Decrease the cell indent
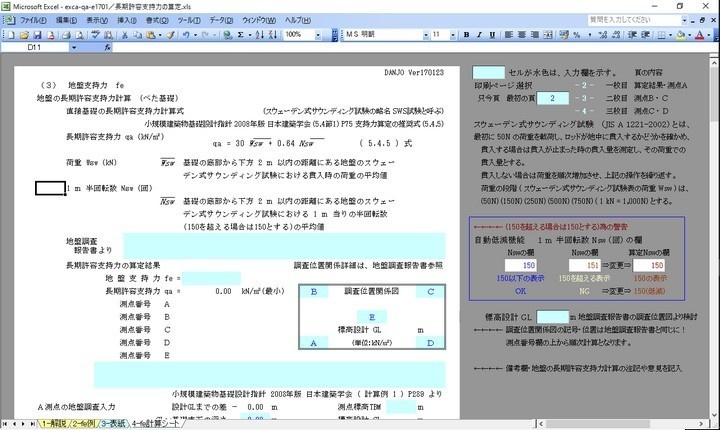The height and width of the screenshot is (430, 720). point(632,35)
